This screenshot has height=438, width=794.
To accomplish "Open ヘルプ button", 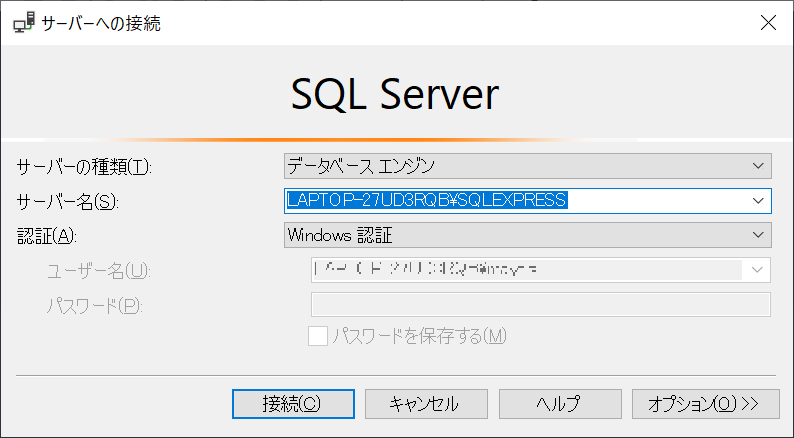I will coord(560,404).
